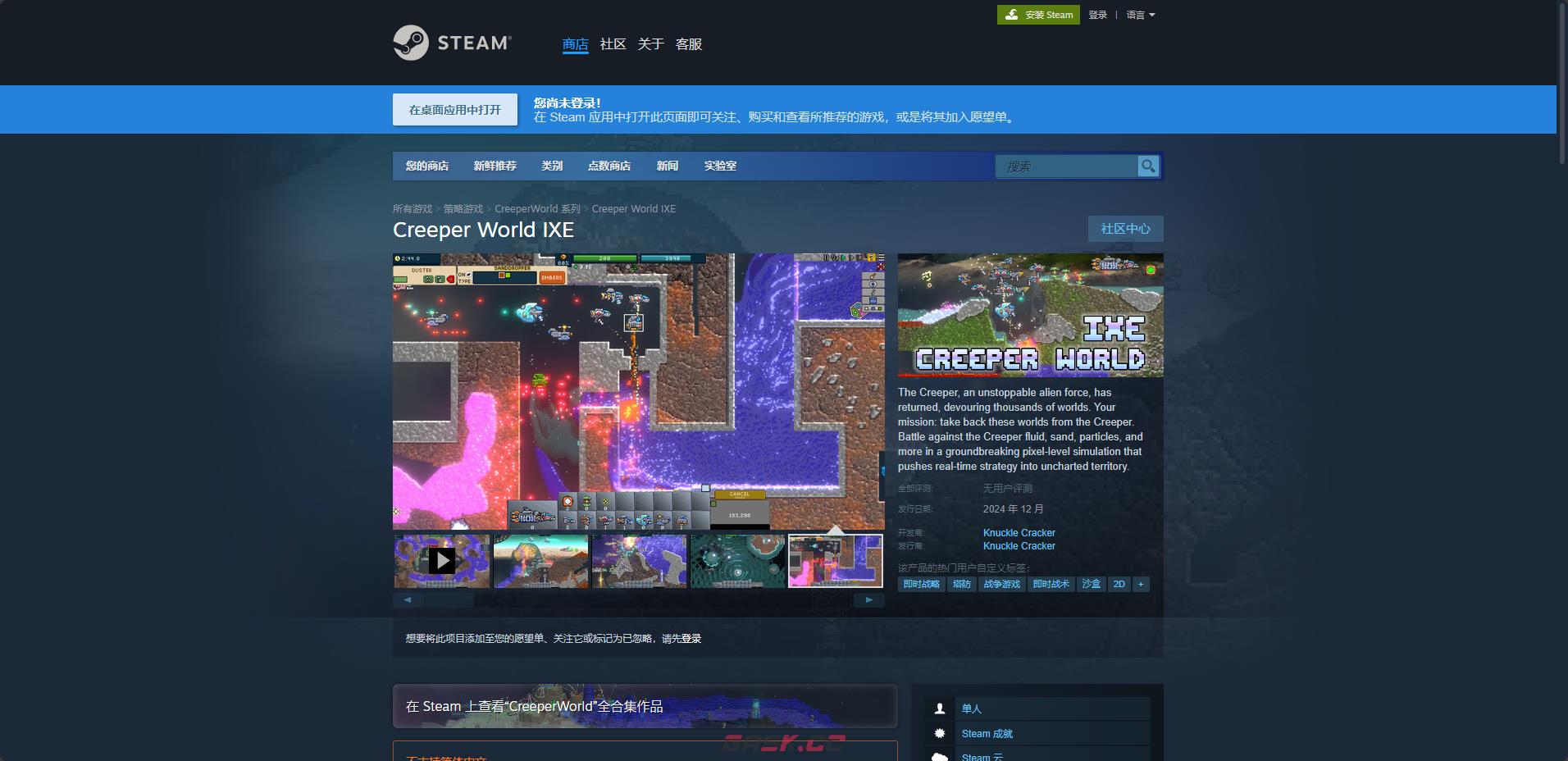Open the 客服 support page
The image size is (1568, 761).
coord(688,44)
